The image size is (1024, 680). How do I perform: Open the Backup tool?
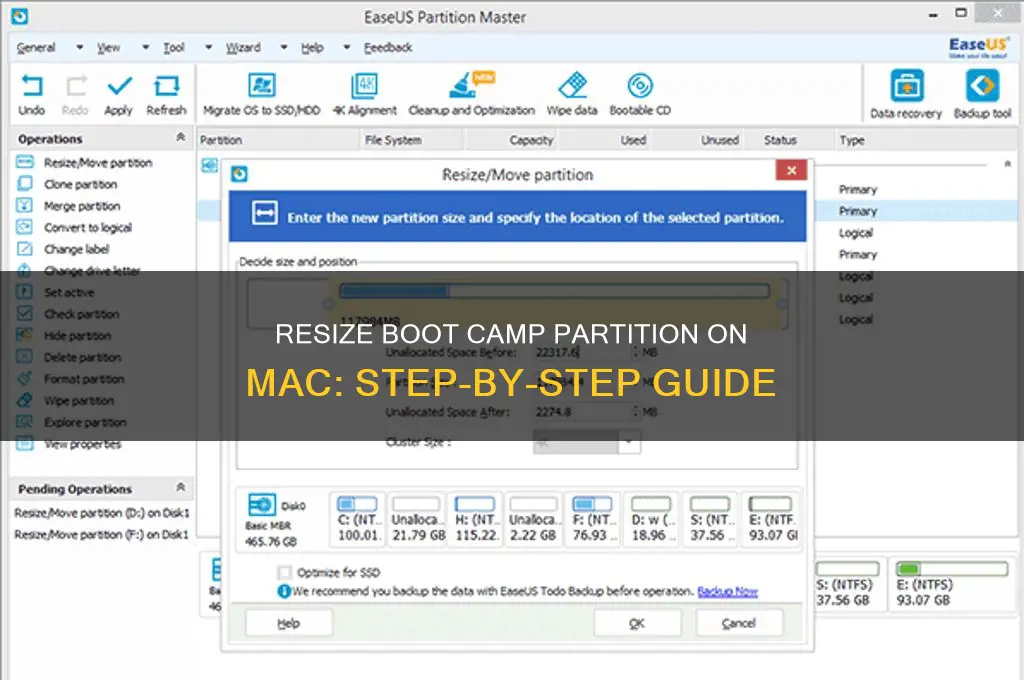click(x=982, y=95)
